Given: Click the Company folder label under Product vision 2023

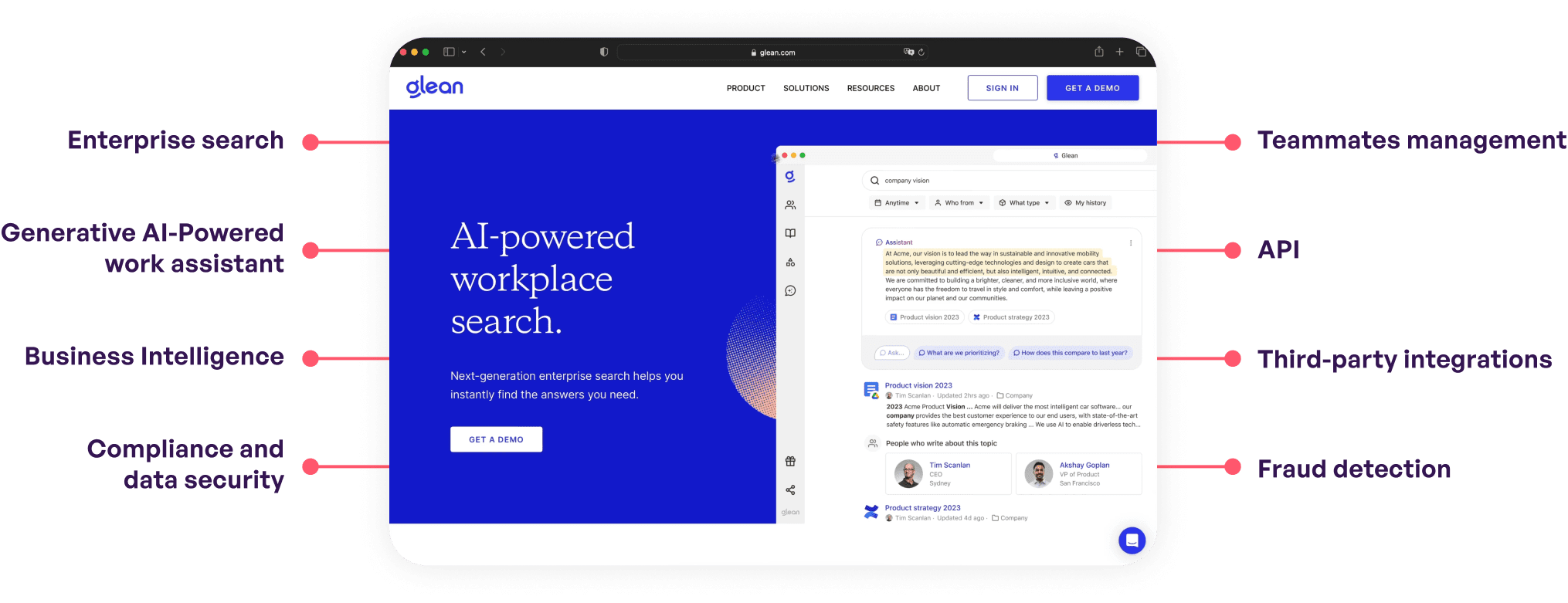Looking at the screenshot, I should tap(1014, 395).
